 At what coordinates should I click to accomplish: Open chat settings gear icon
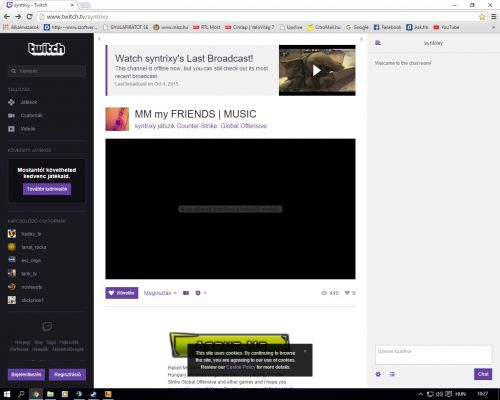pyautogui.click(x=378, y=374)
